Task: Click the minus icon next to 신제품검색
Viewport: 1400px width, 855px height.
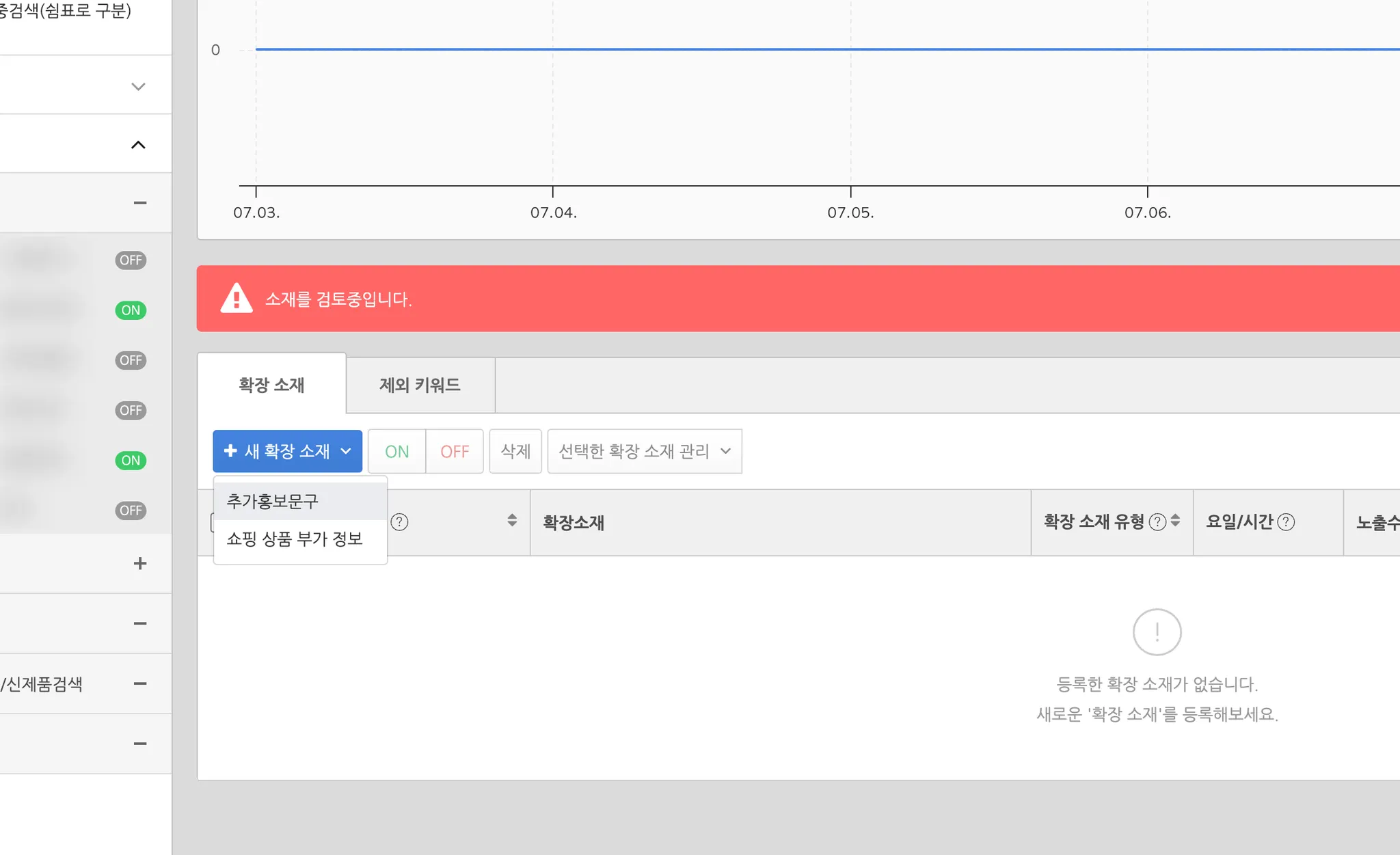Action: tap(139, 683)
